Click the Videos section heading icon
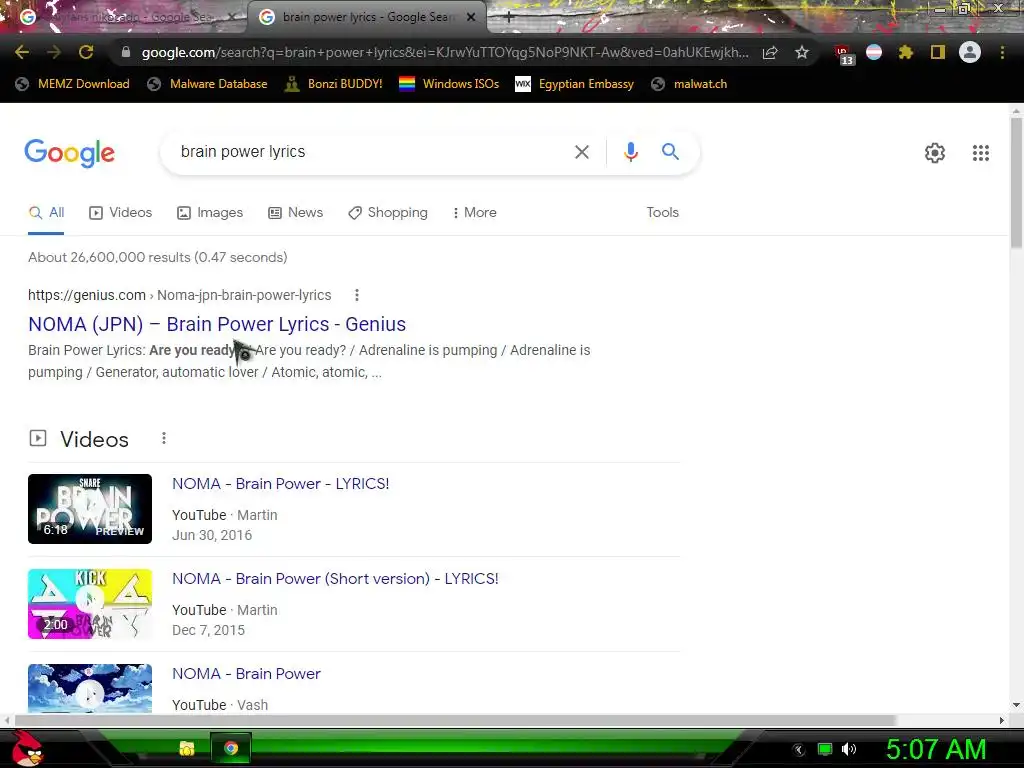 [38, 438]
